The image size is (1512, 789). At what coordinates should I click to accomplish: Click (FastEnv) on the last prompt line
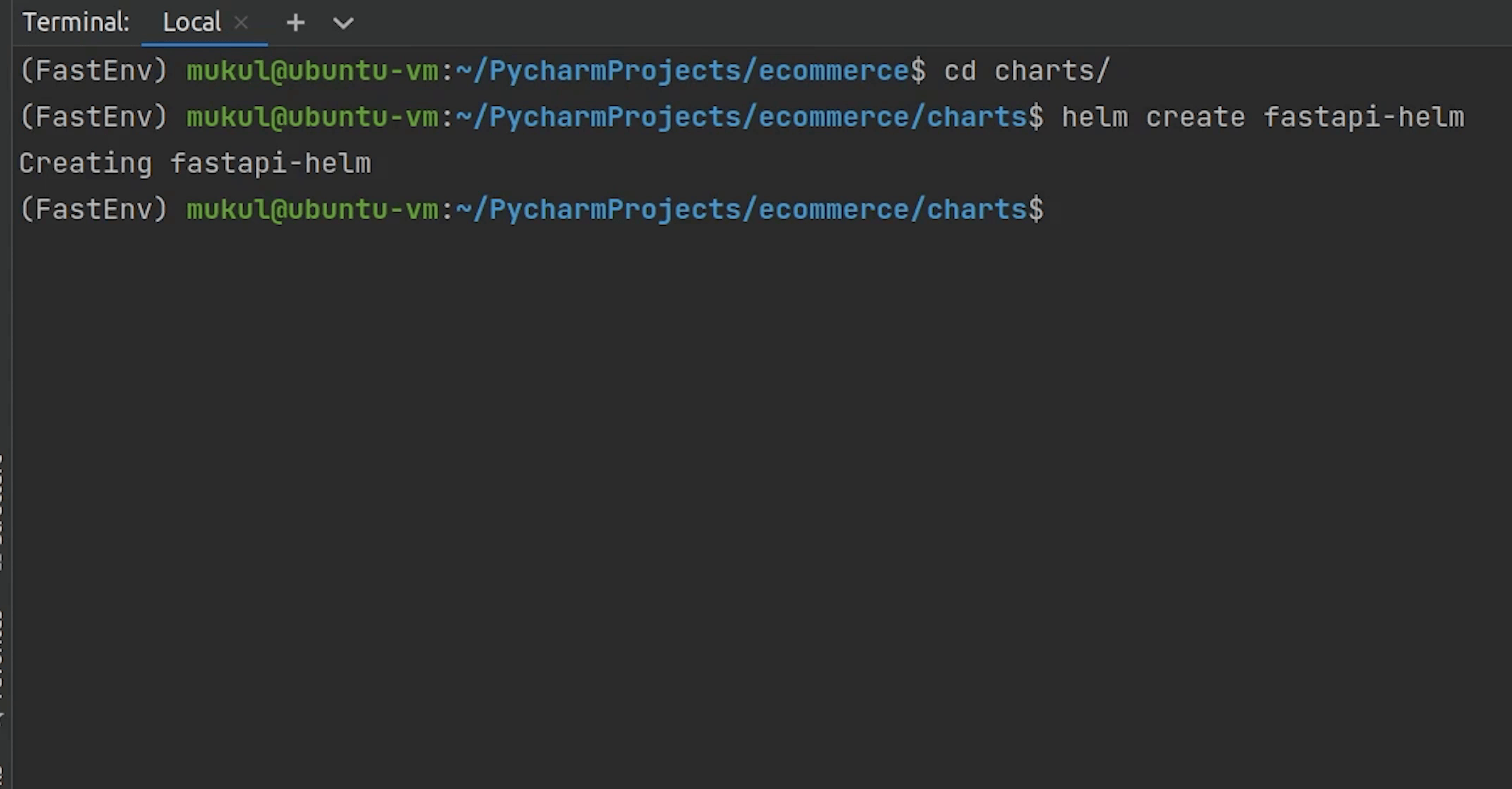(94, 210)
